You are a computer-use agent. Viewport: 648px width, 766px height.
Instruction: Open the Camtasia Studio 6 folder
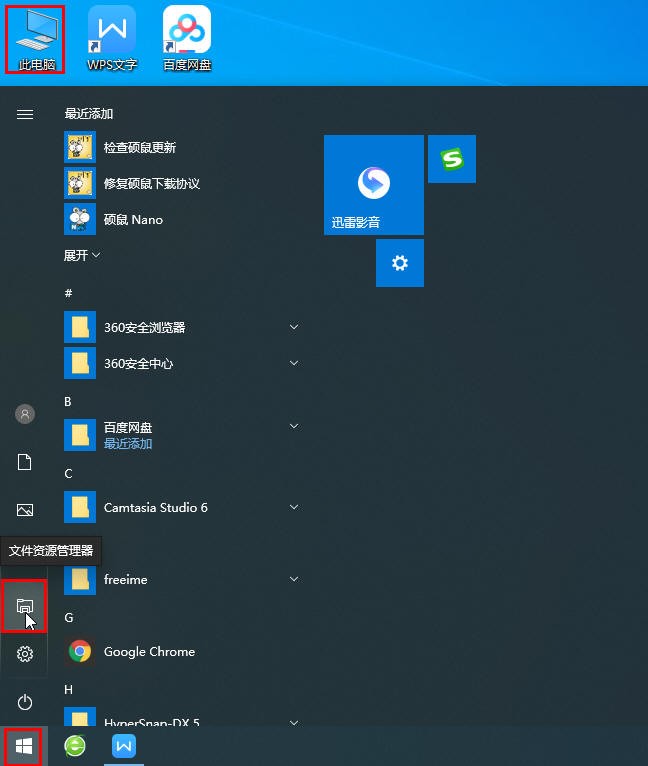click(182, 507)
